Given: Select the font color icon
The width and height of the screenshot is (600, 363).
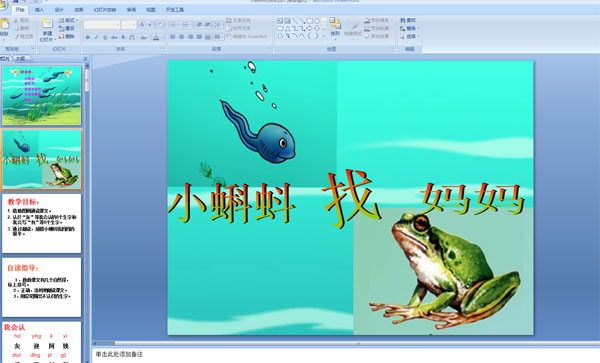Looking at the screenshot, I should pos(156,37).
